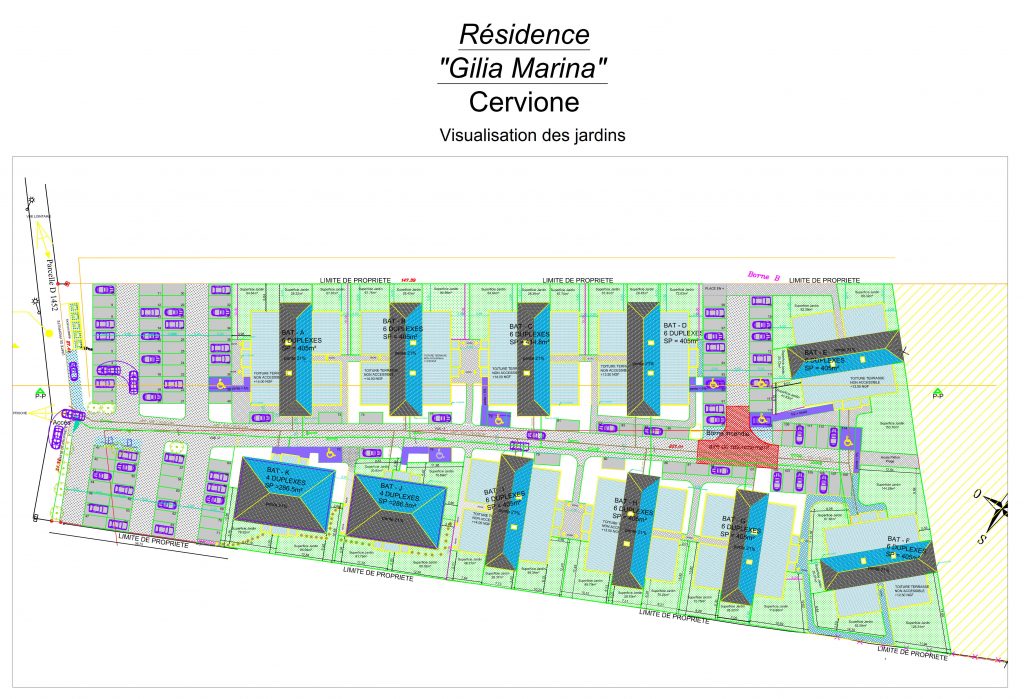Click the "Visualisation des jardins" subtitle
Viewport: 1024px width, 699px height.
(532, 136)
